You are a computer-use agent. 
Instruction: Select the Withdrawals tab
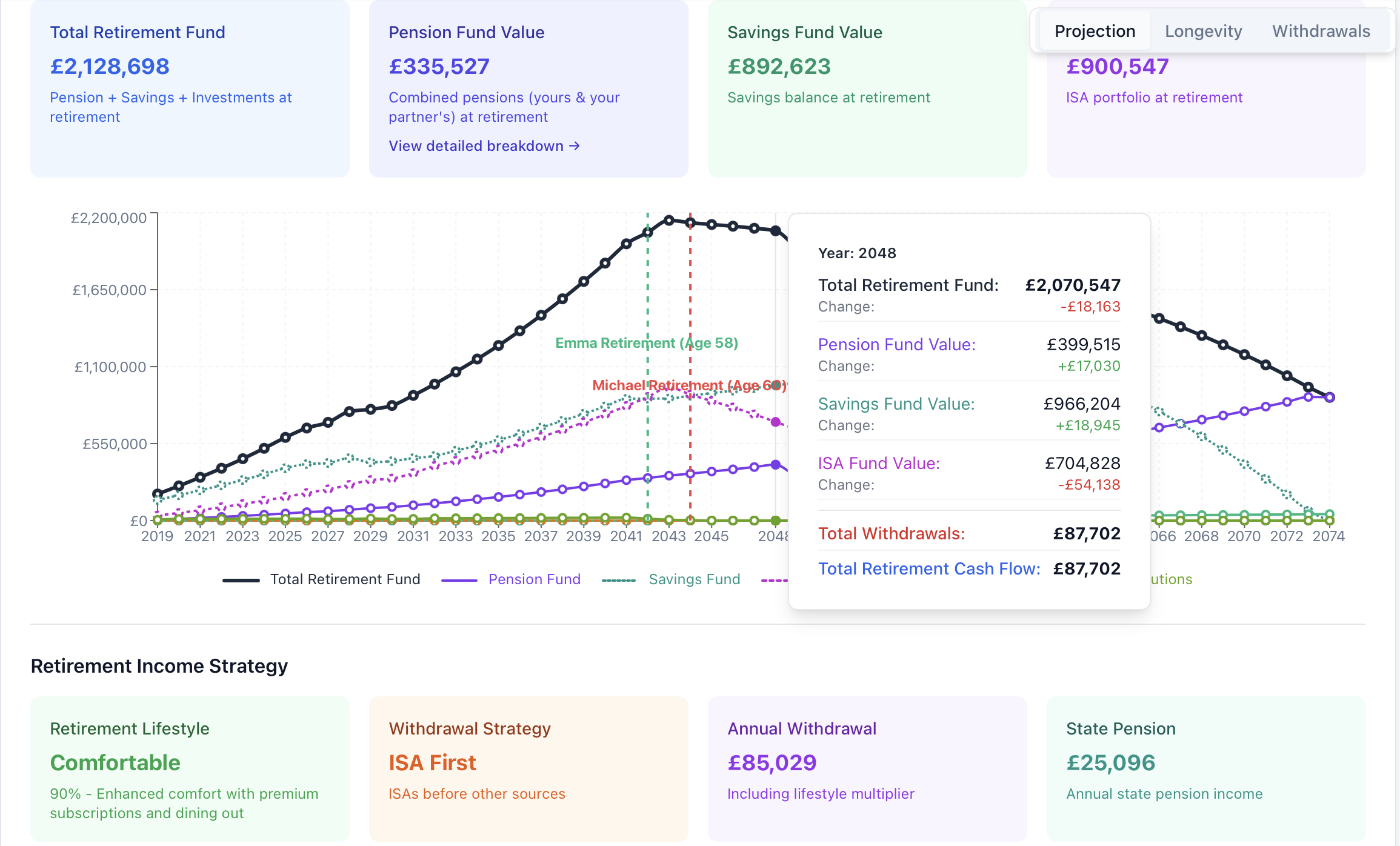click(x=1321, y=31)
